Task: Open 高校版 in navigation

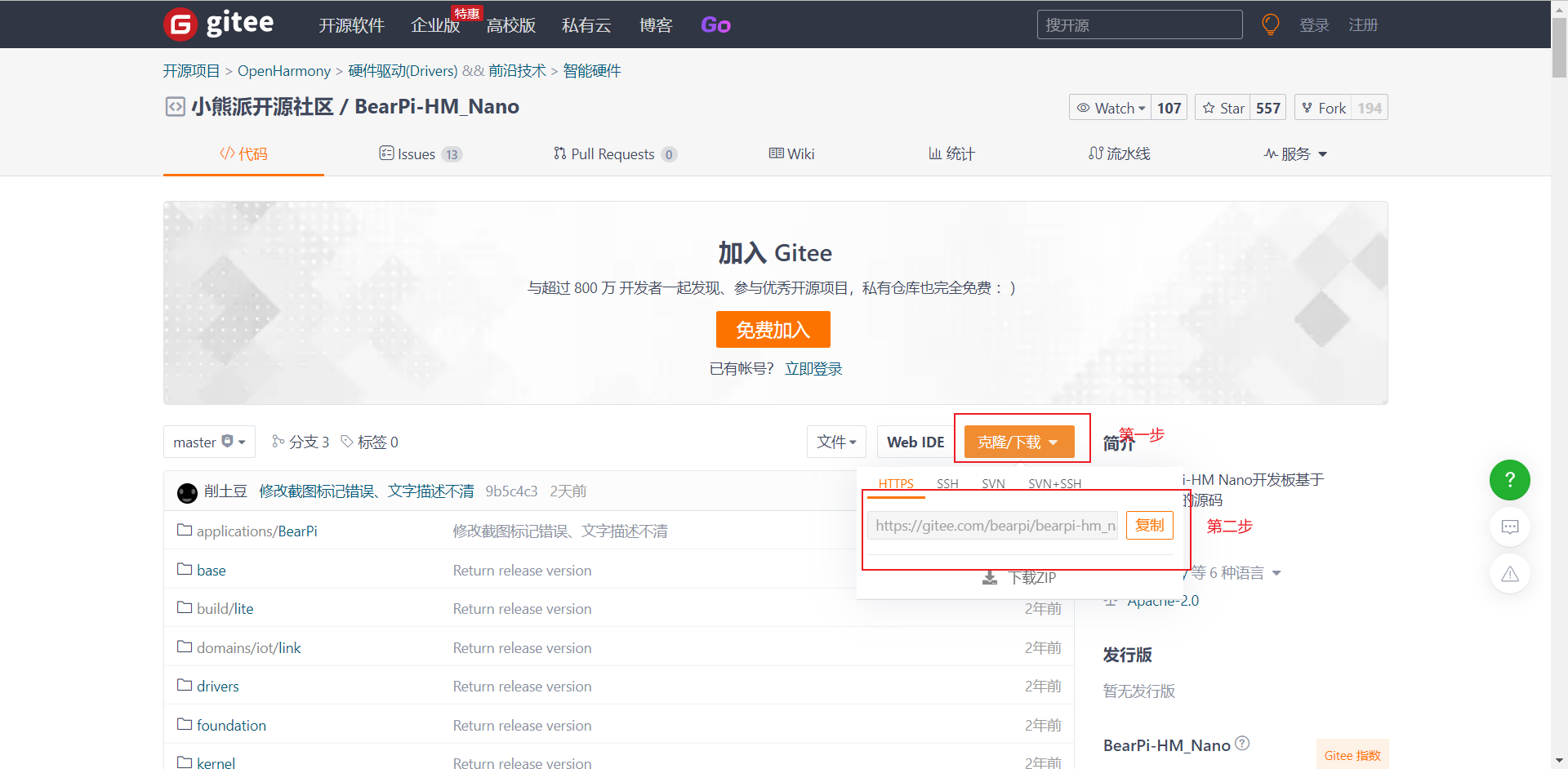Action: (x=511, y=25)
